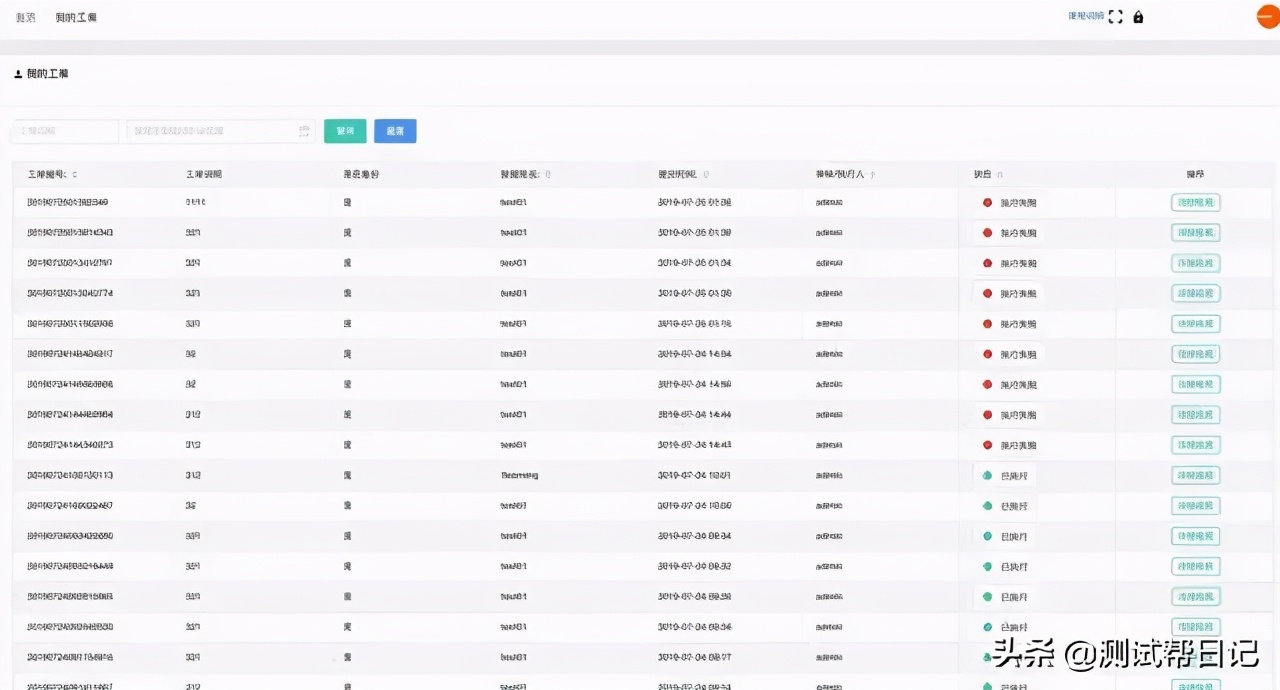Click the person icon beside the panel title

tap(18, 74)
